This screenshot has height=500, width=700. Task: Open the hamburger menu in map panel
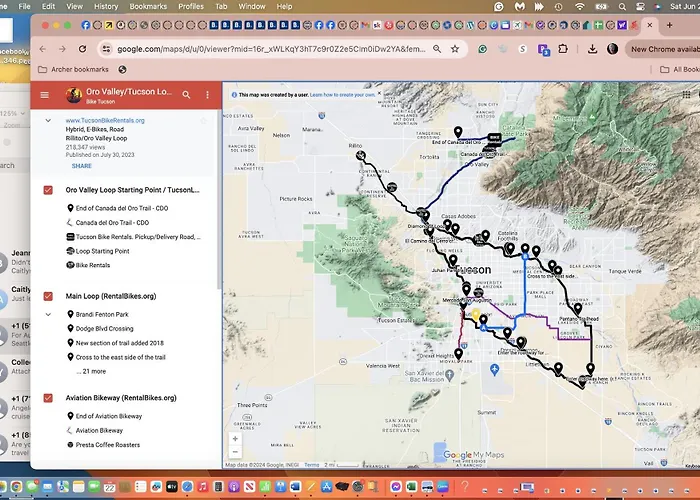(44, 95)
